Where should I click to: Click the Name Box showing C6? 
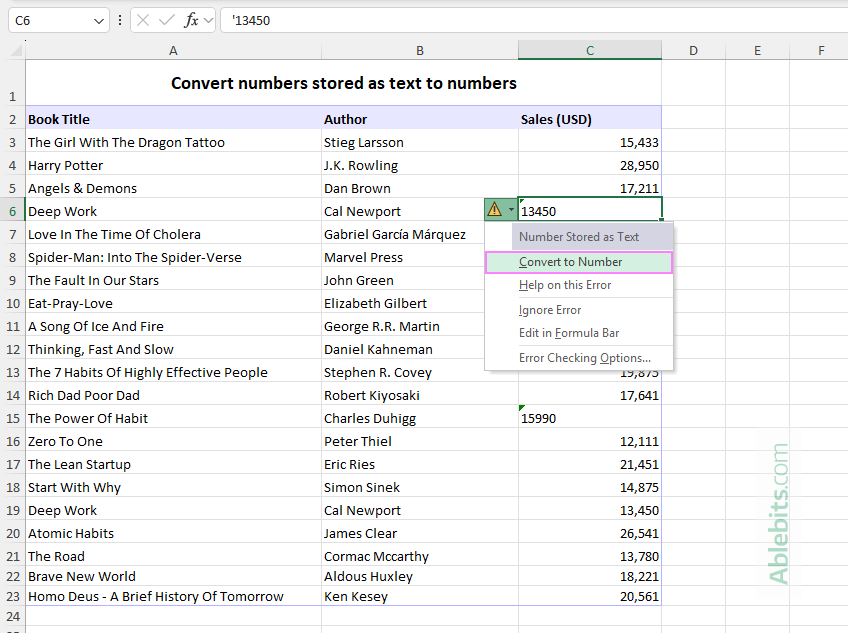(58, 21)
